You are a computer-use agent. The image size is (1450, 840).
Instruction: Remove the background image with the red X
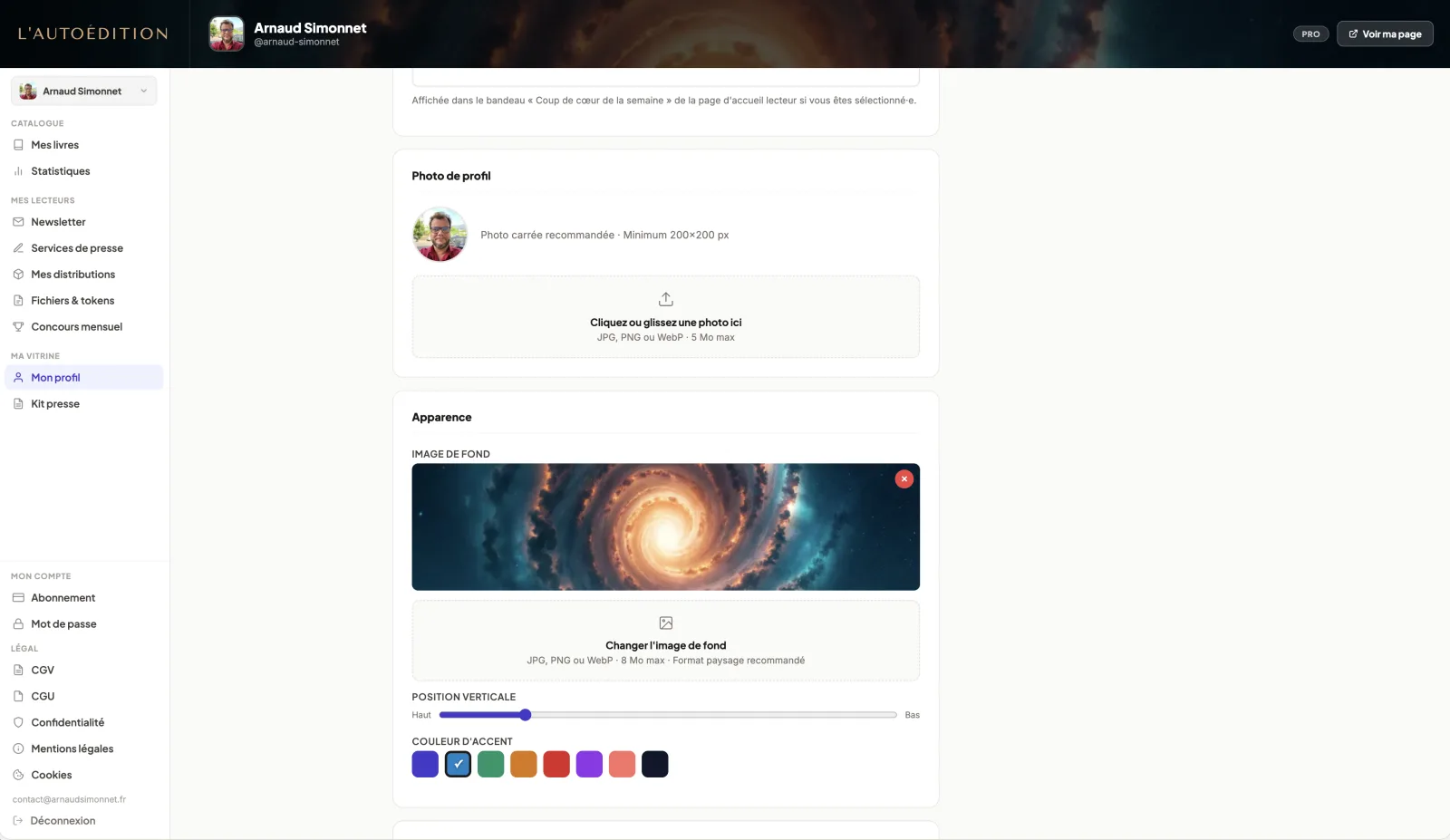tap(904, 479)
